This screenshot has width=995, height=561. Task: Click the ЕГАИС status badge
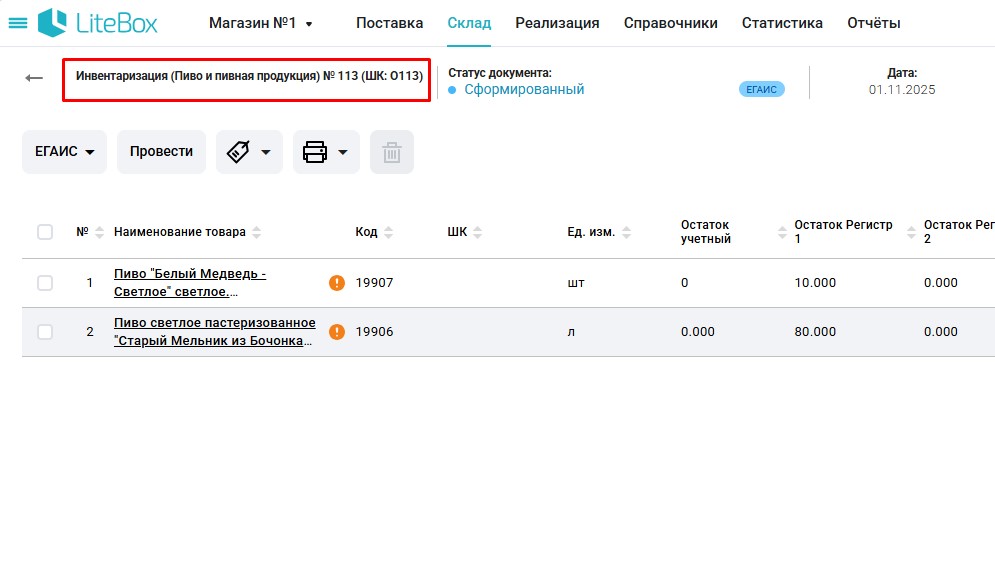pos(761,89)
